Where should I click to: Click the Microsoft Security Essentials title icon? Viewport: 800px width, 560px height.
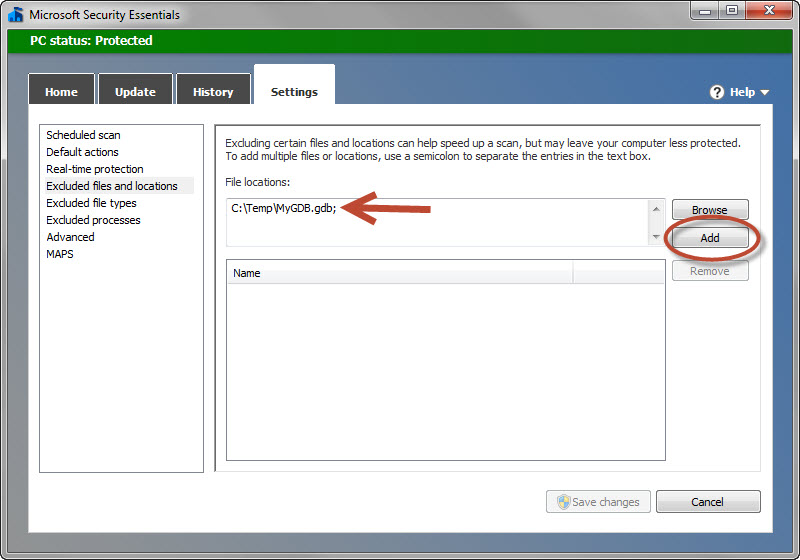tap(16, 14)
